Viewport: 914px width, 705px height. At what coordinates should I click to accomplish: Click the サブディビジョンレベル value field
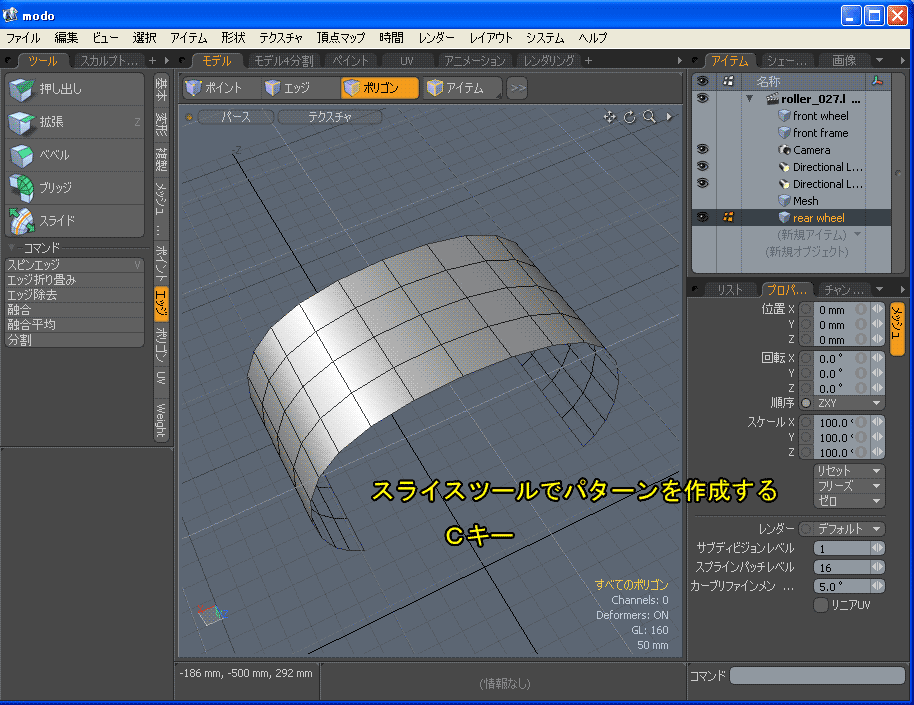tap(842, 548)
